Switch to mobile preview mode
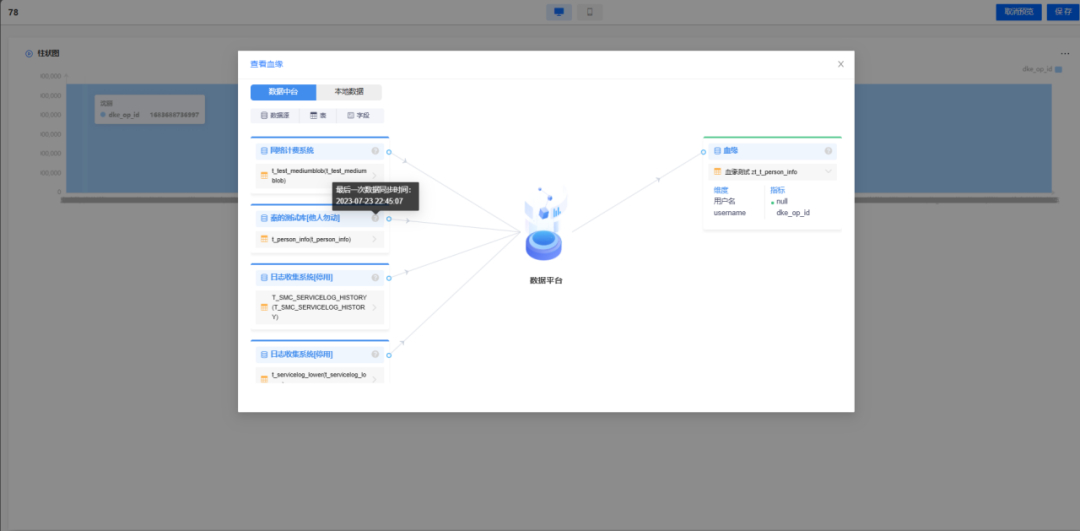This screenshot has height=531, width=1080. pos(590,12)
